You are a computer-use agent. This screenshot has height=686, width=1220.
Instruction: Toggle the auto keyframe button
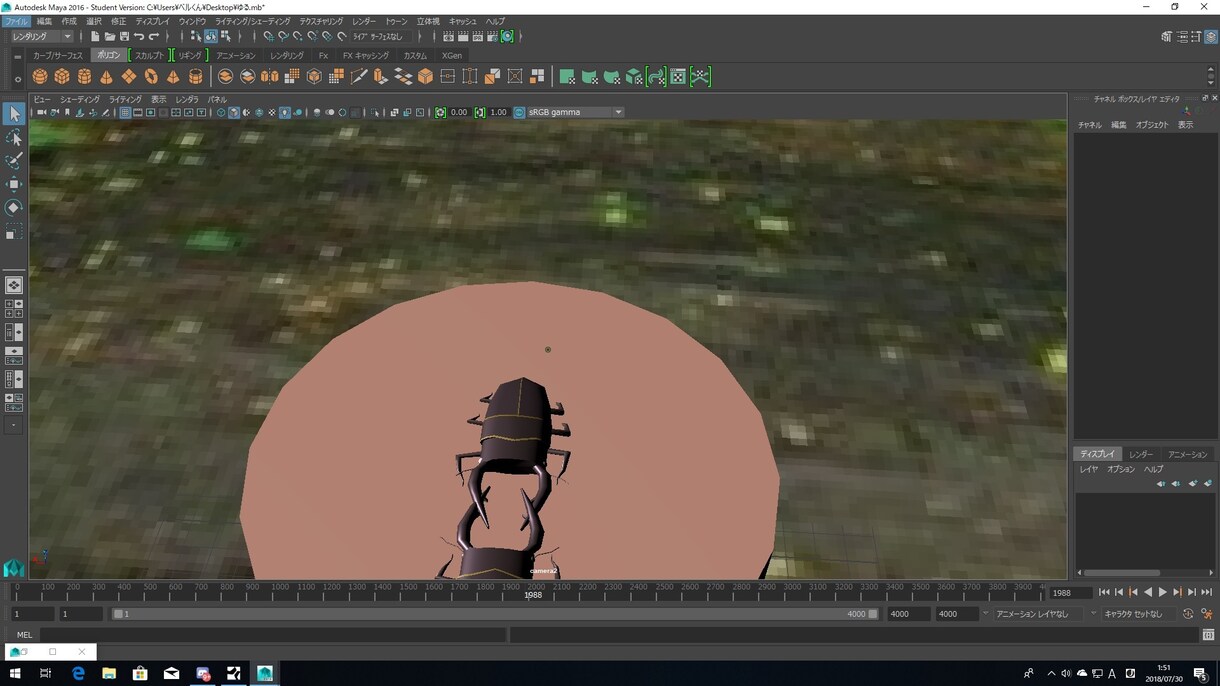1188,614
